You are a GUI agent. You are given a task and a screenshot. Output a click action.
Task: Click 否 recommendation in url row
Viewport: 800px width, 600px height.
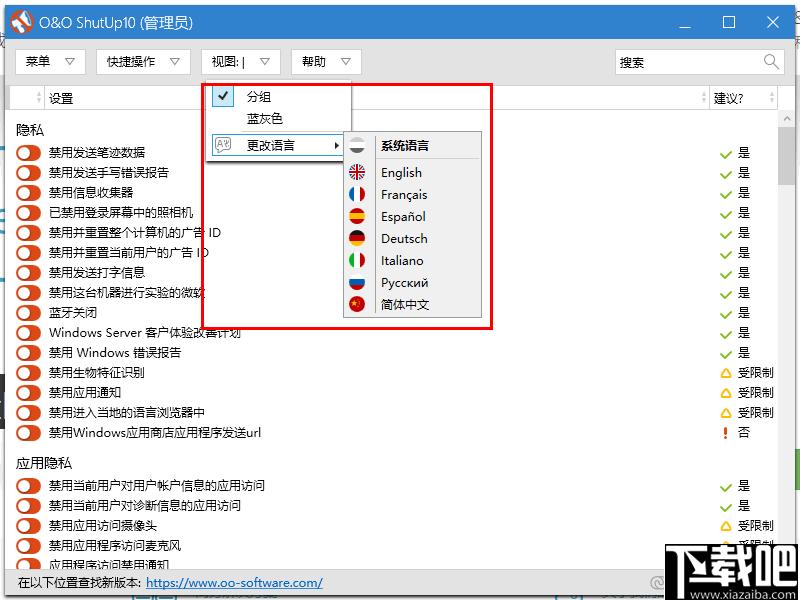click(x=744, y=433)
